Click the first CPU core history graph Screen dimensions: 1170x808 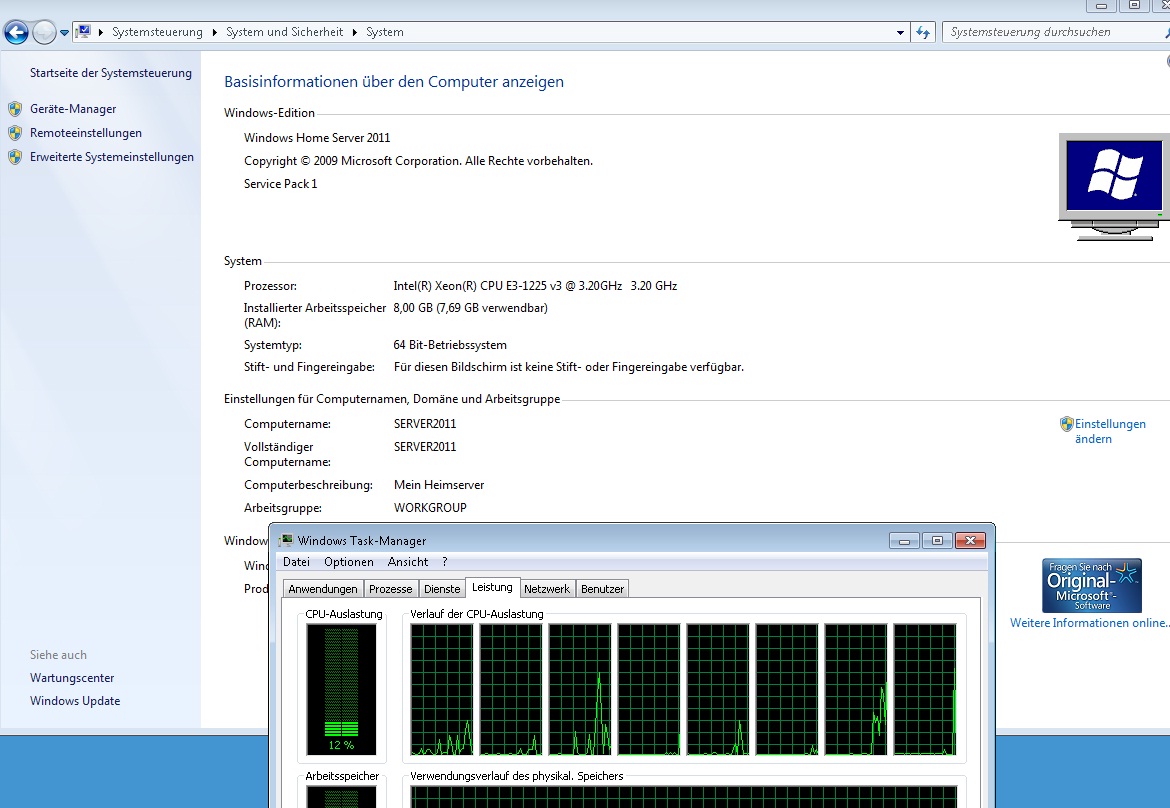click(x=442, y=689)
